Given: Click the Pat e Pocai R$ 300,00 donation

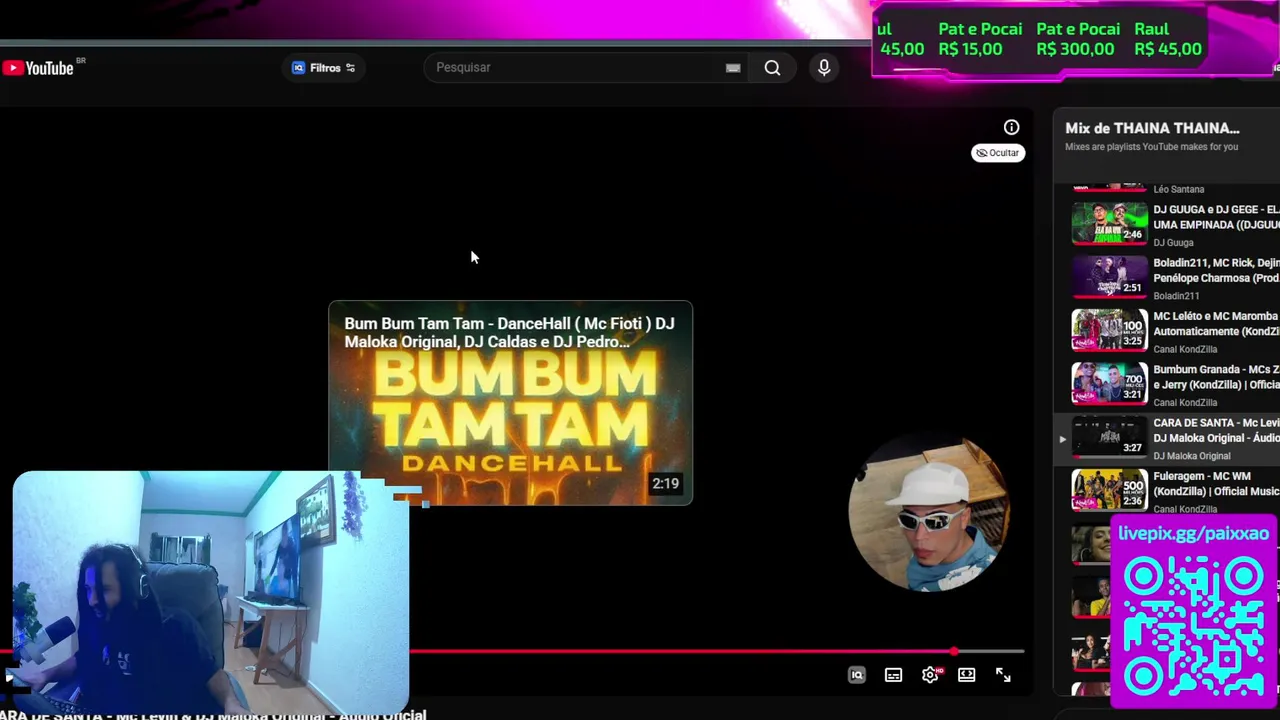Looking at the screenshot, I should coord(1078,39).
